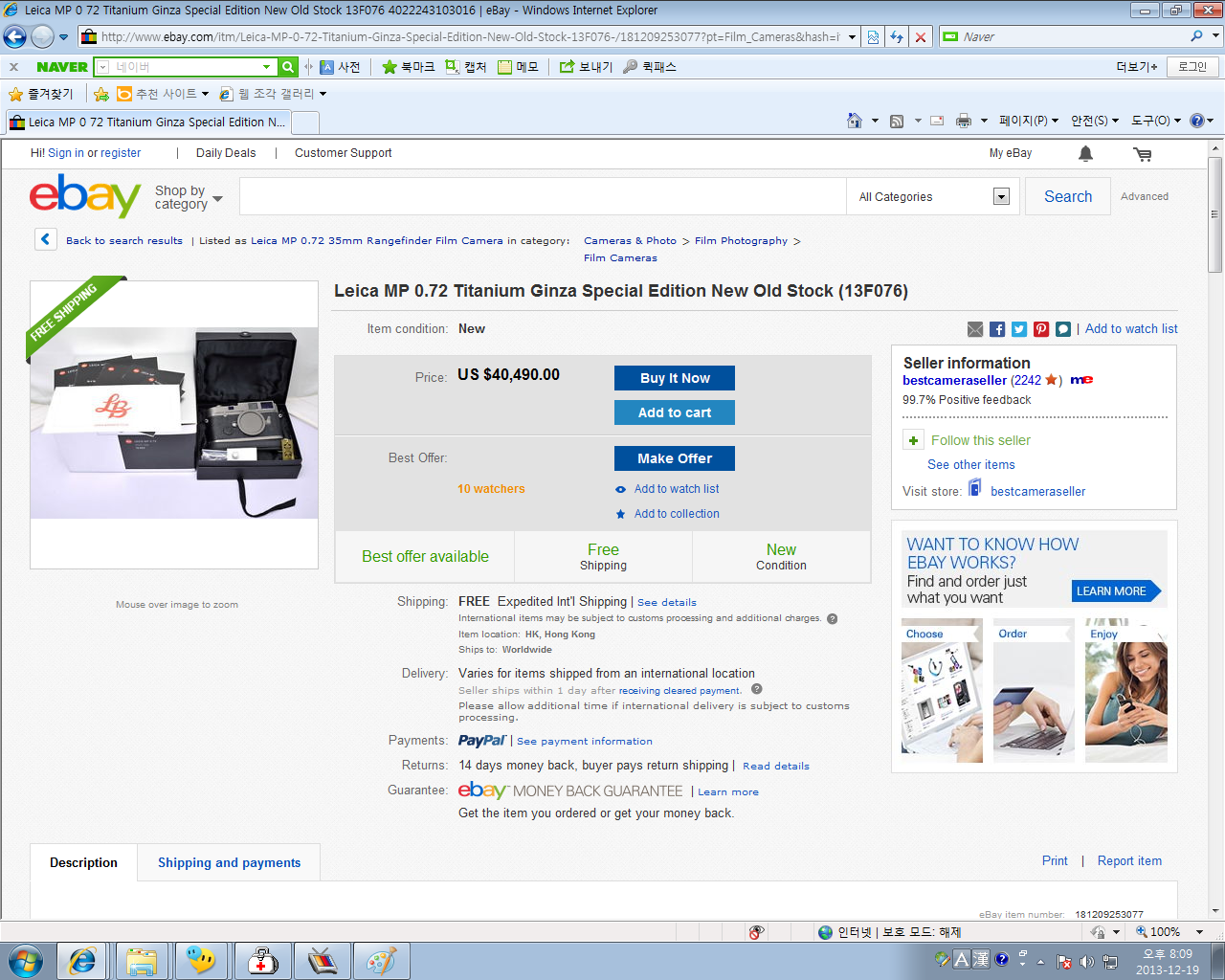1225x980 pixels.
Task: Click the Leica camera product image
Action: tap(174, 423)
